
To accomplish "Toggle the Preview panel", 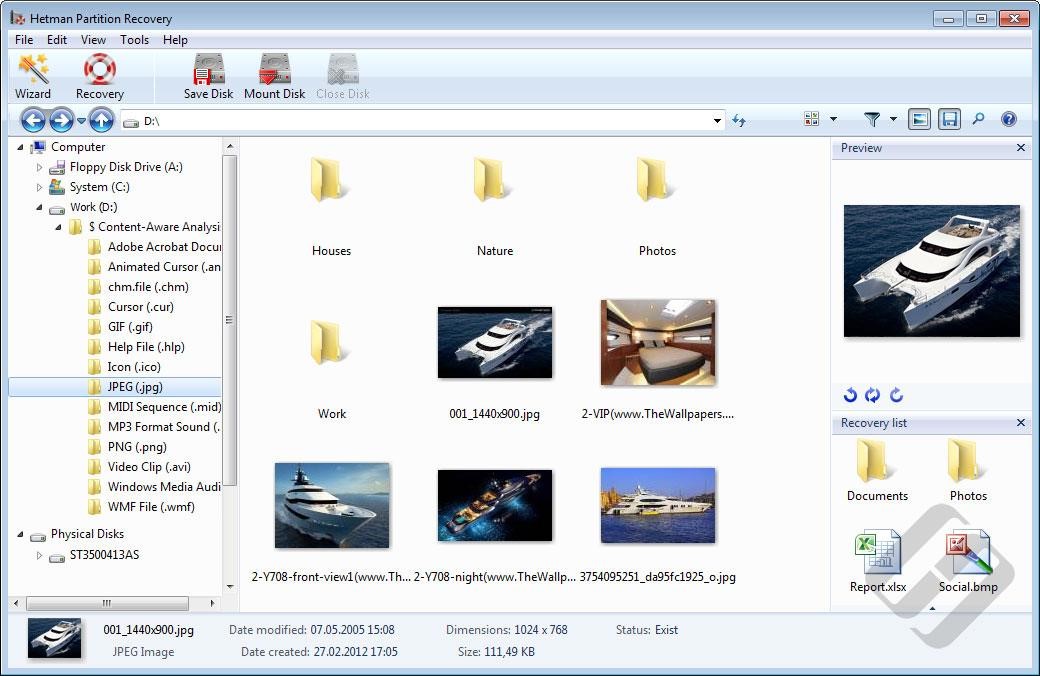I will coord(919,119).
